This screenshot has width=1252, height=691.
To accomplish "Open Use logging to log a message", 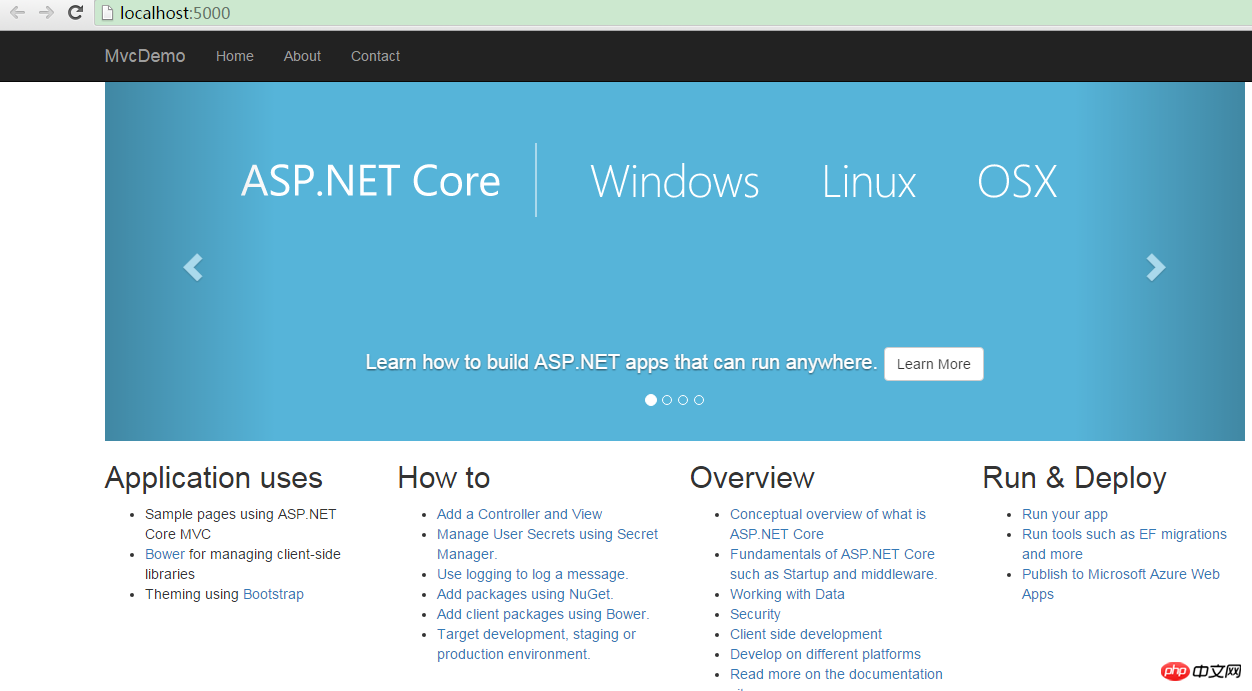I will point(532,574).
